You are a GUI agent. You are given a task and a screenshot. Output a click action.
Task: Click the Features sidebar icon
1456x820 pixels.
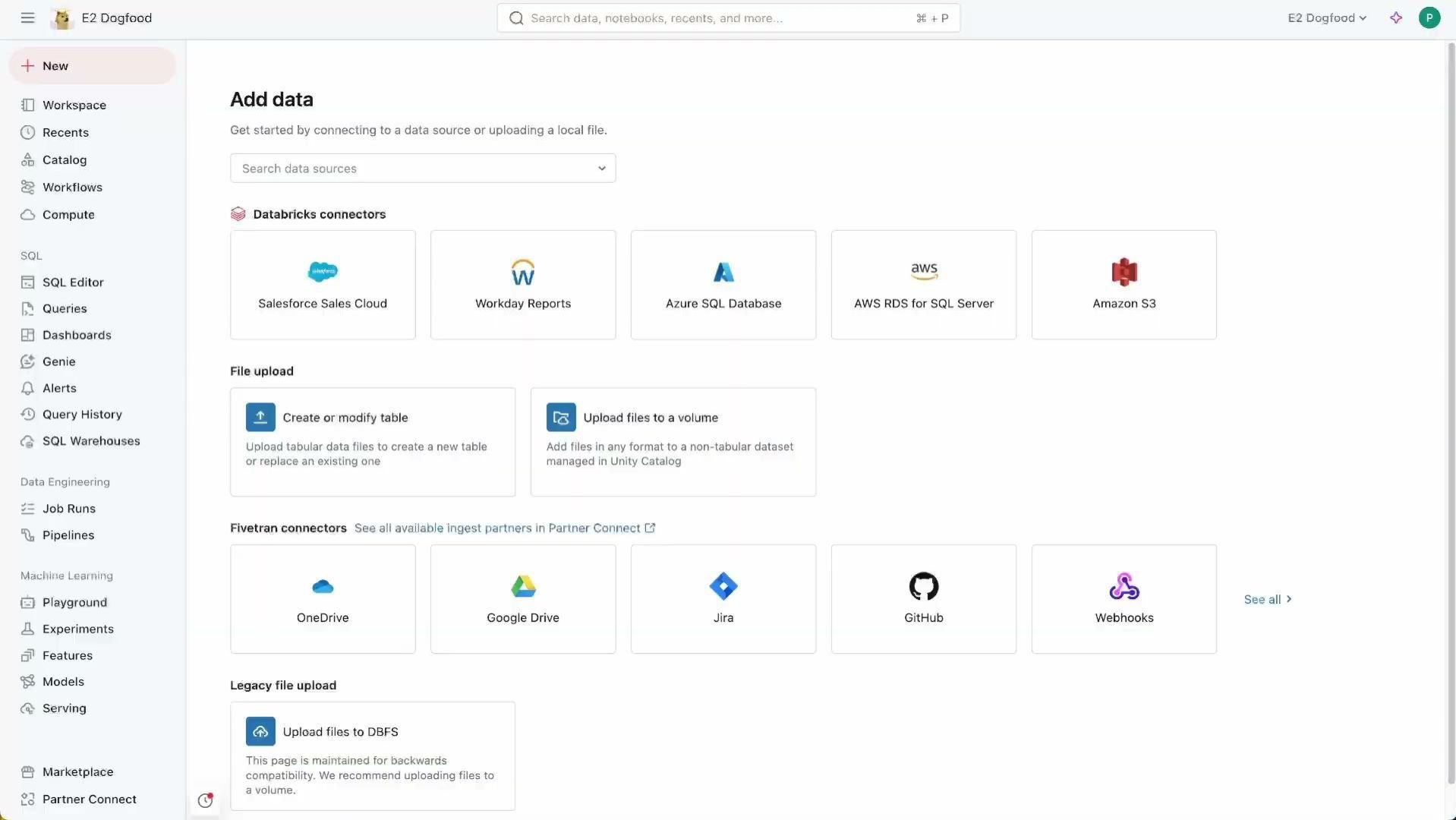point(28,655)
